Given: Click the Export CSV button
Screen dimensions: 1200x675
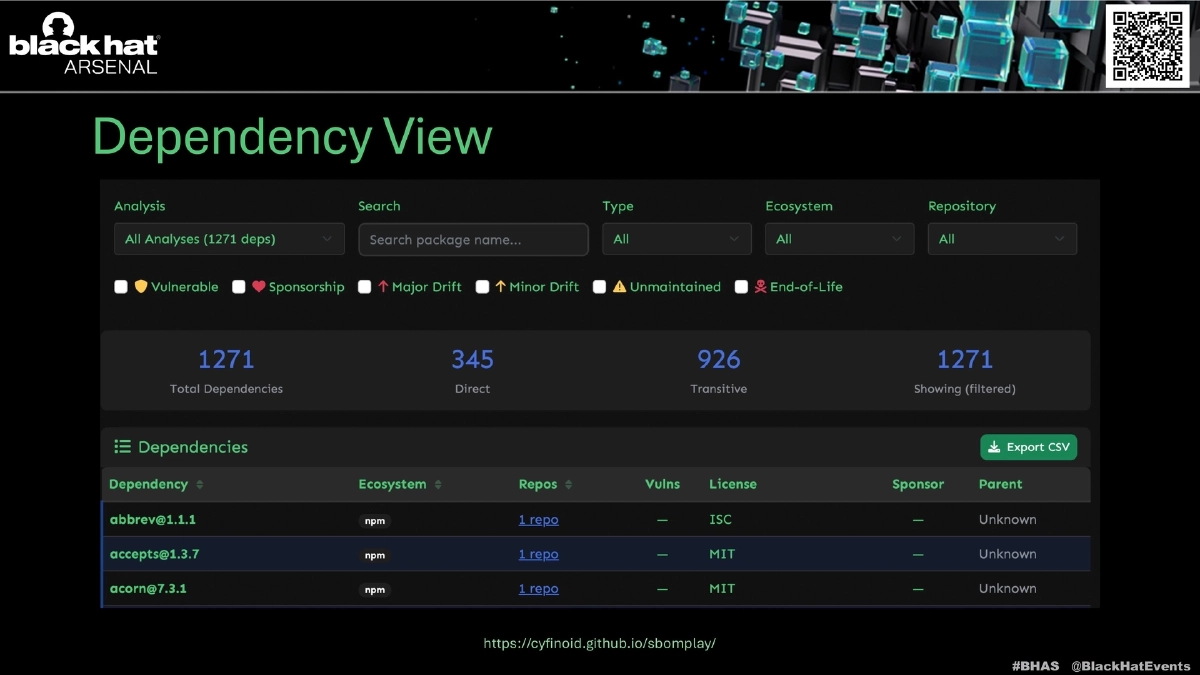Looking at the screenshot, I should tap(1028, 447).
